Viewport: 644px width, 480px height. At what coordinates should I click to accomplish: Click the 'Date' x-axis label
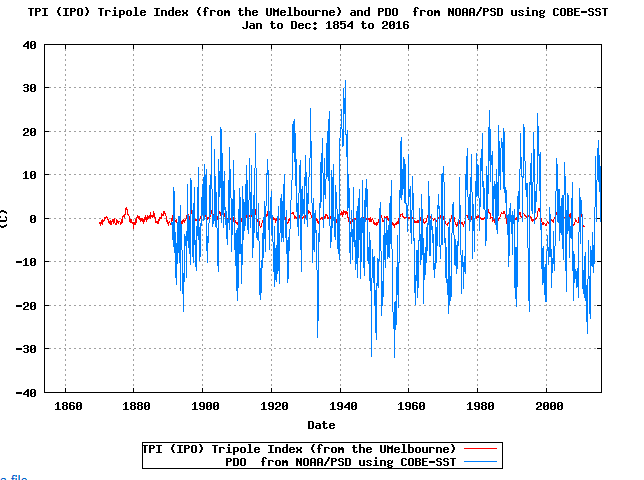(x=321, y=425)
